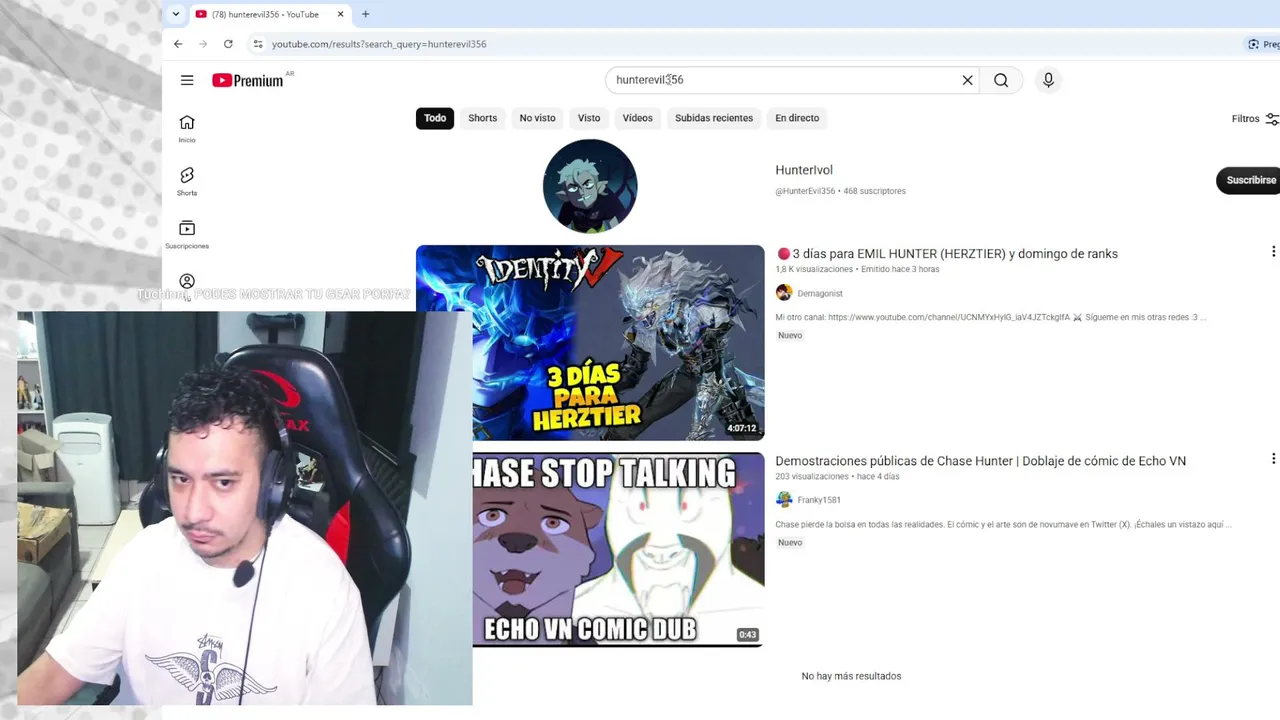Image resolution: width=1280 pixels, height=720 pixels.
Task: Open the Franky1581 channel avatar
Action: (x=784, y=500)
